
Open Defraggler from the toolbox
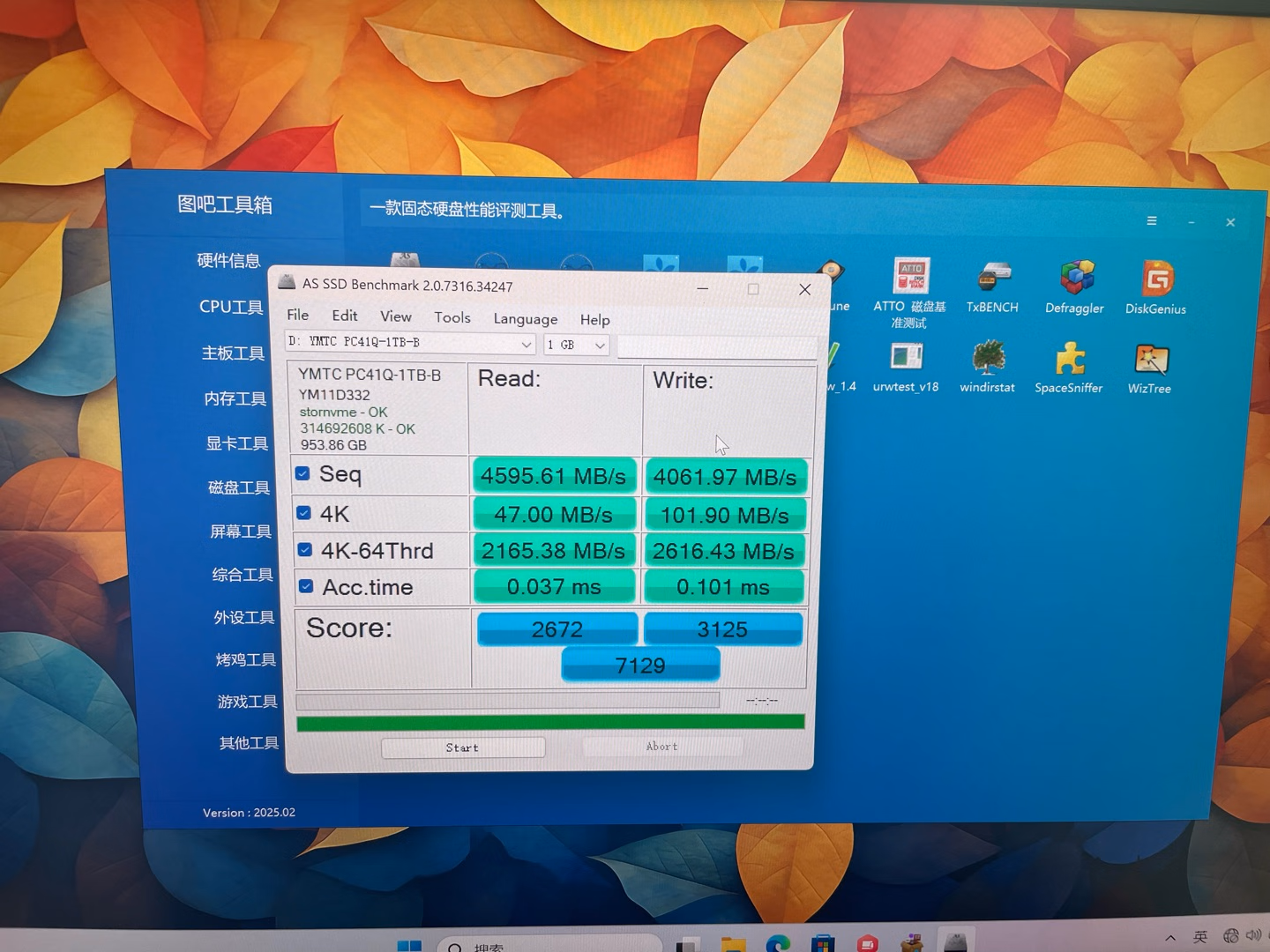tap(1075, 280)
